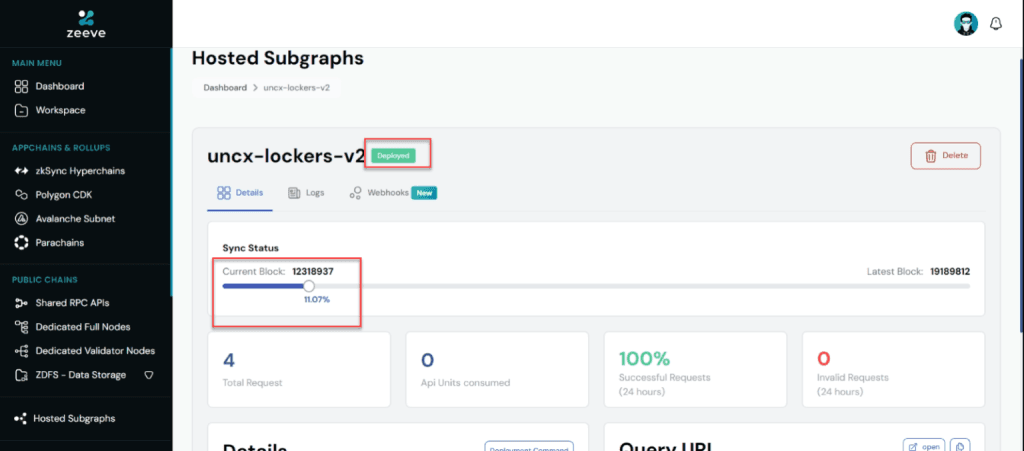
Task: Click the Sync Status label
Action: pos(251,249)
